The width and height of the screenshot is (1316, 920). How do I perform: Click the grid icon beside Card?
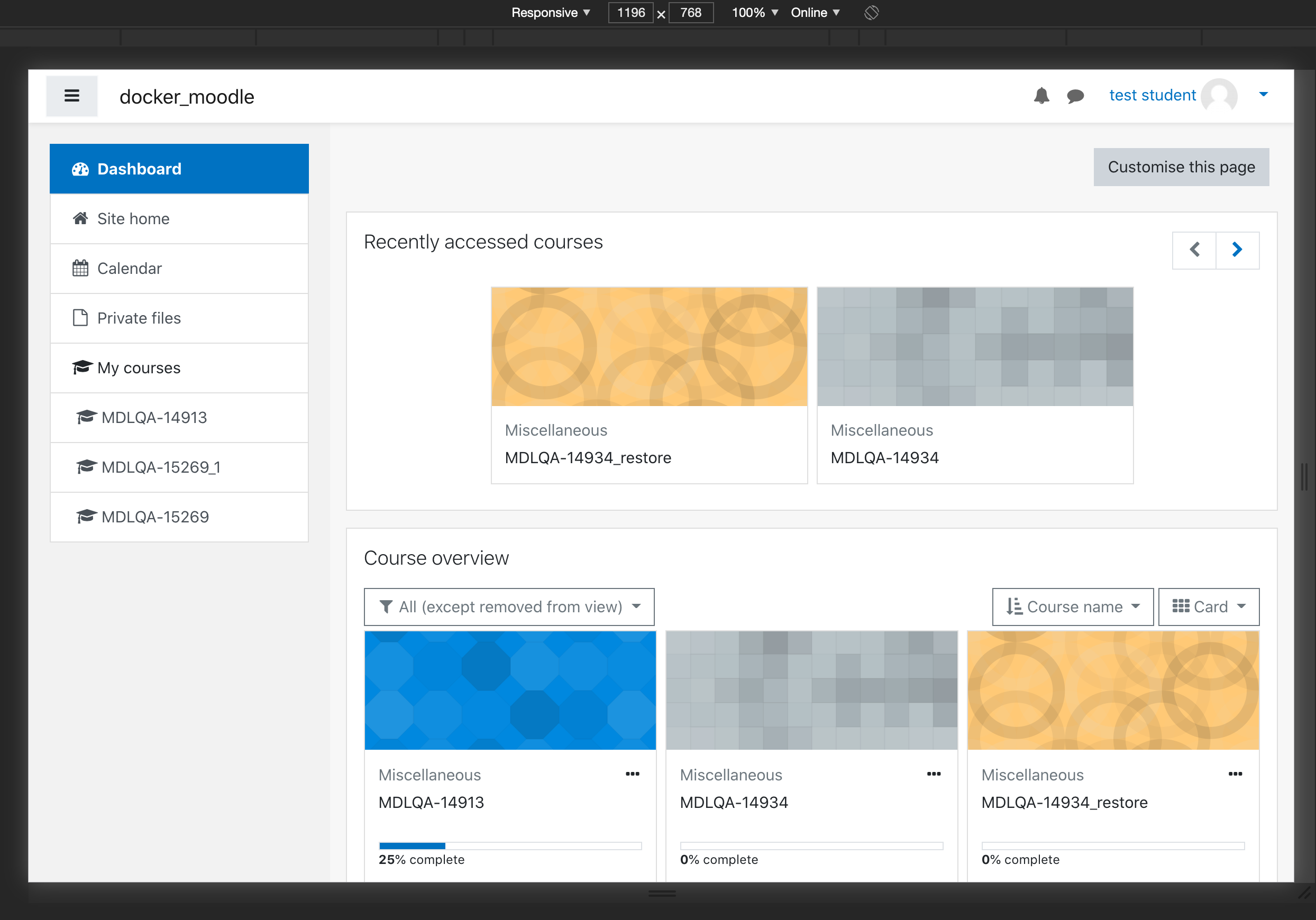pos(1181,606)
